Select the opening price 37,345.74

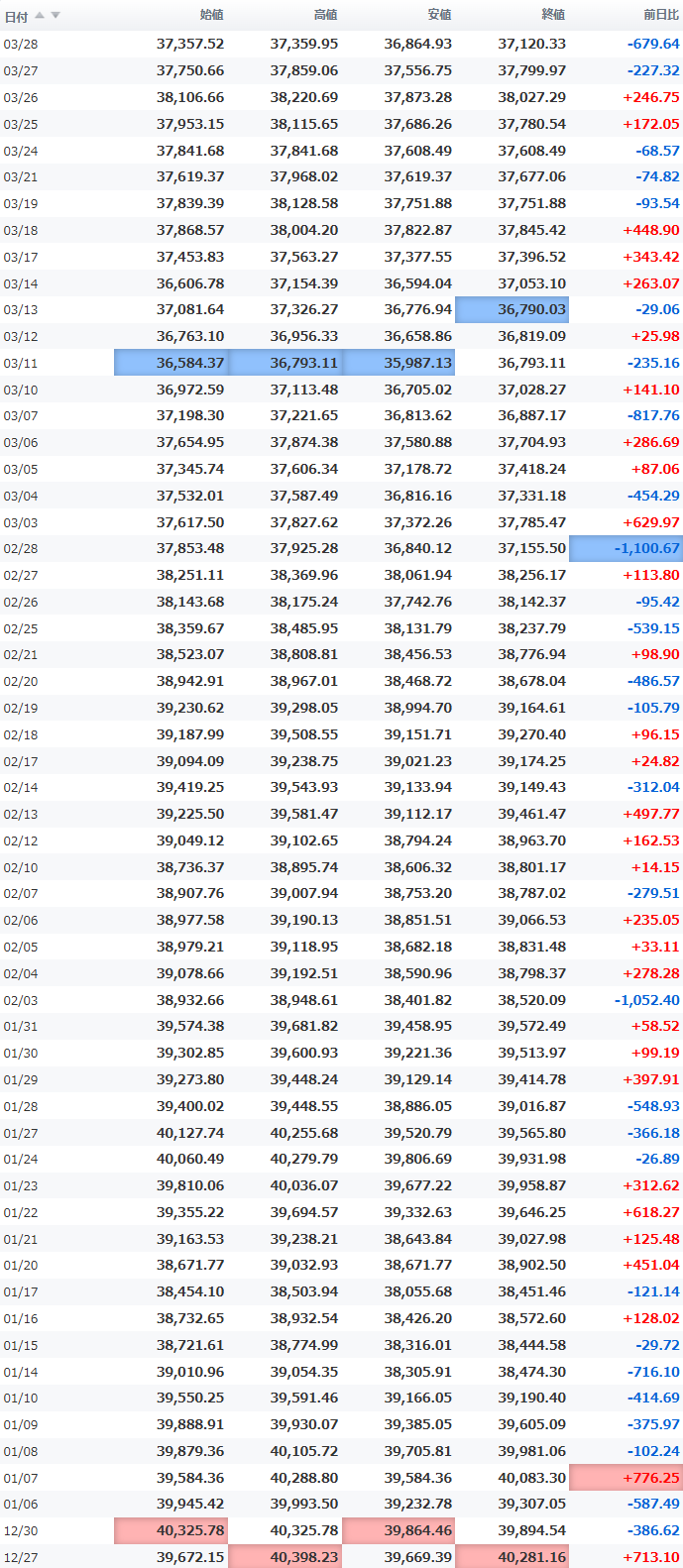[x=190, y=469]
